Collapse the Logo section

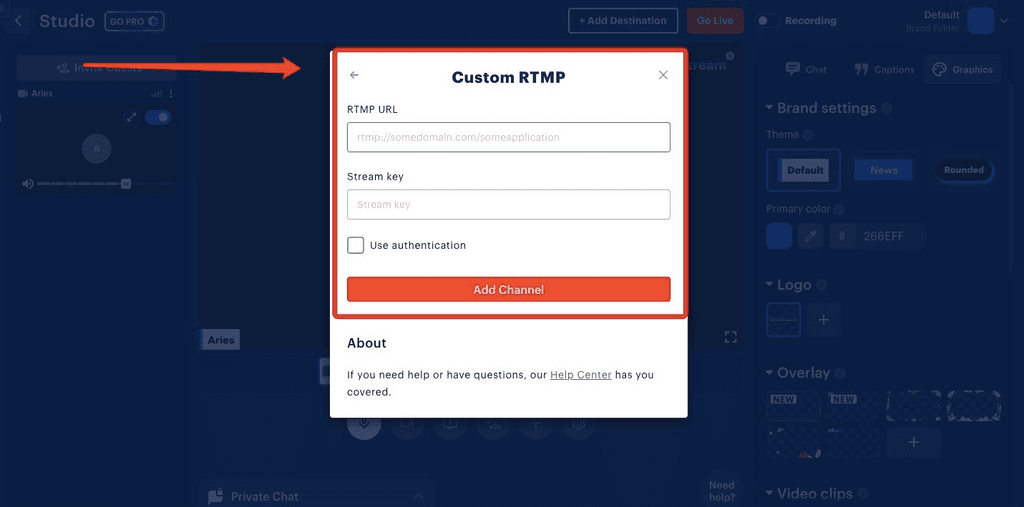pyautogui.click(x=769, y=285)
